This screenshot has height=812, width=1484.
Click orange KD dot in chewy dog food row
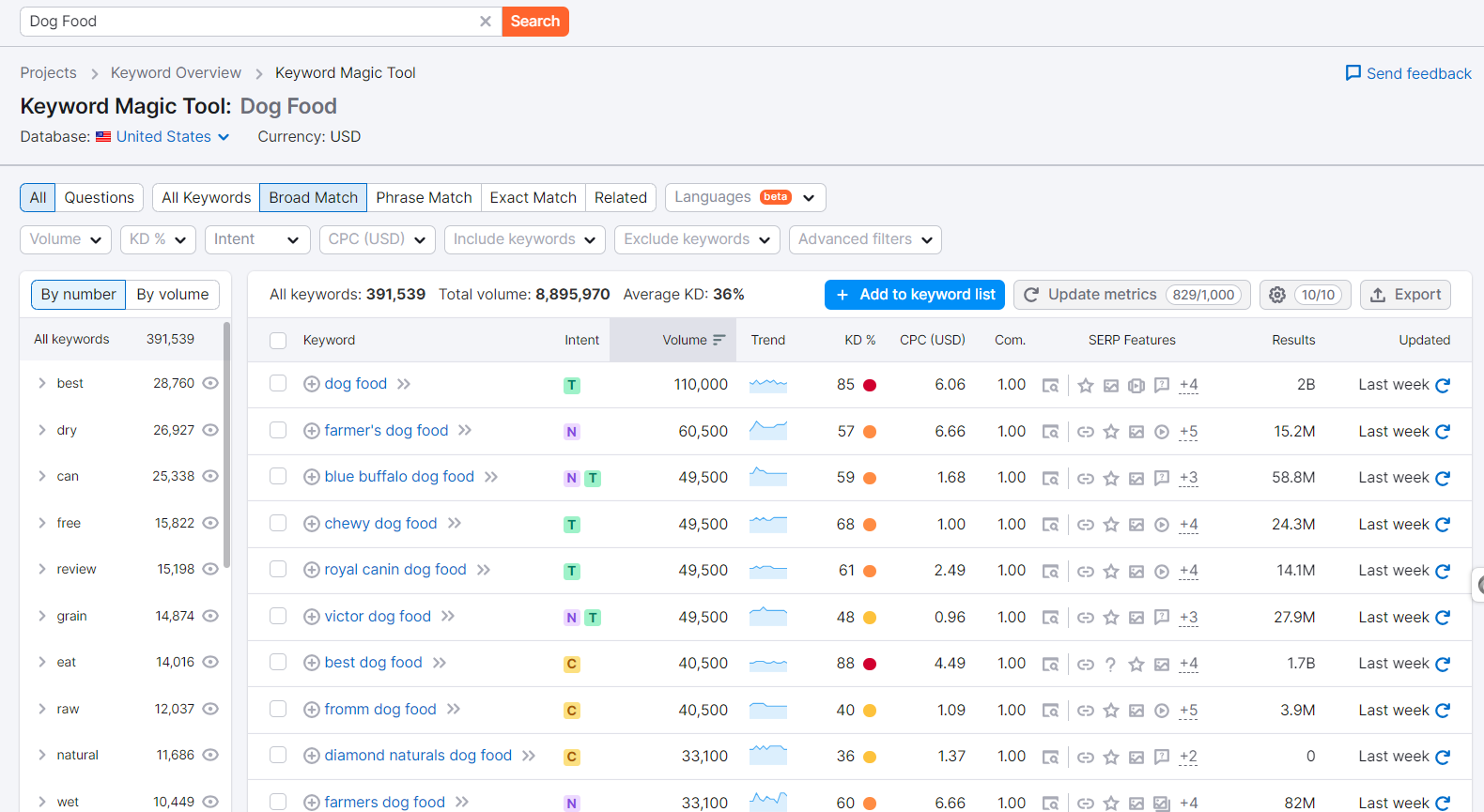coord(870,525)
